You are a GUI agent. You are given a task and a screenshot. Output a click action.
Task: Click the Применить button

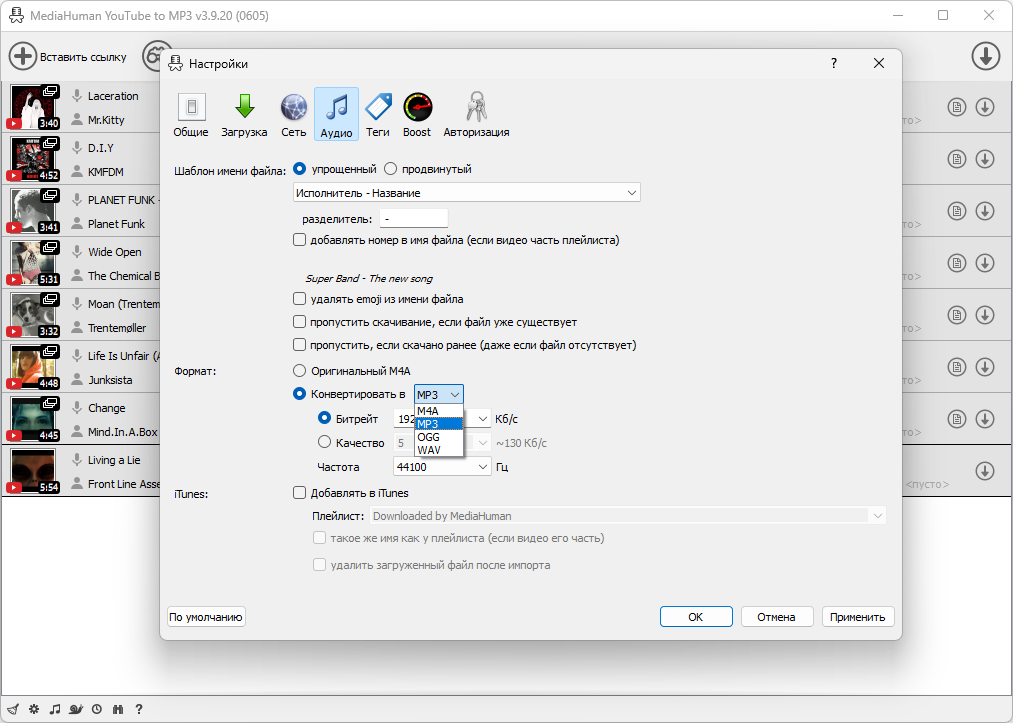[857, 616]
